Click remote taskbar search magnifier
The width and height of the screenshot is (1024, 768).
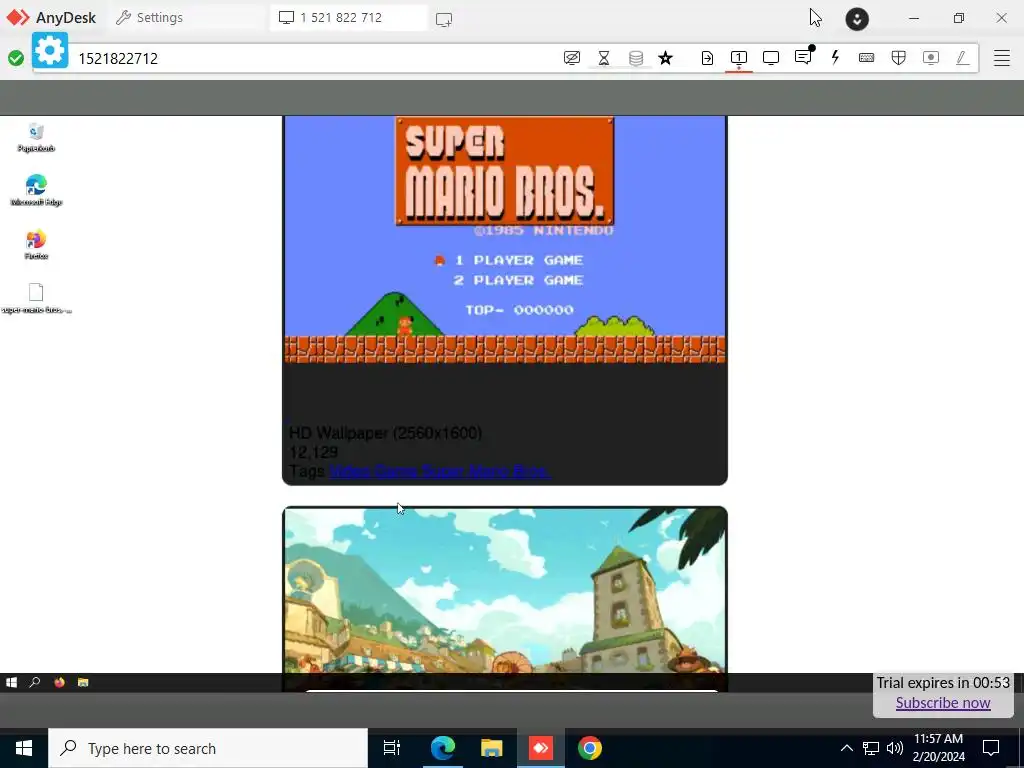(x=35, y=682)
